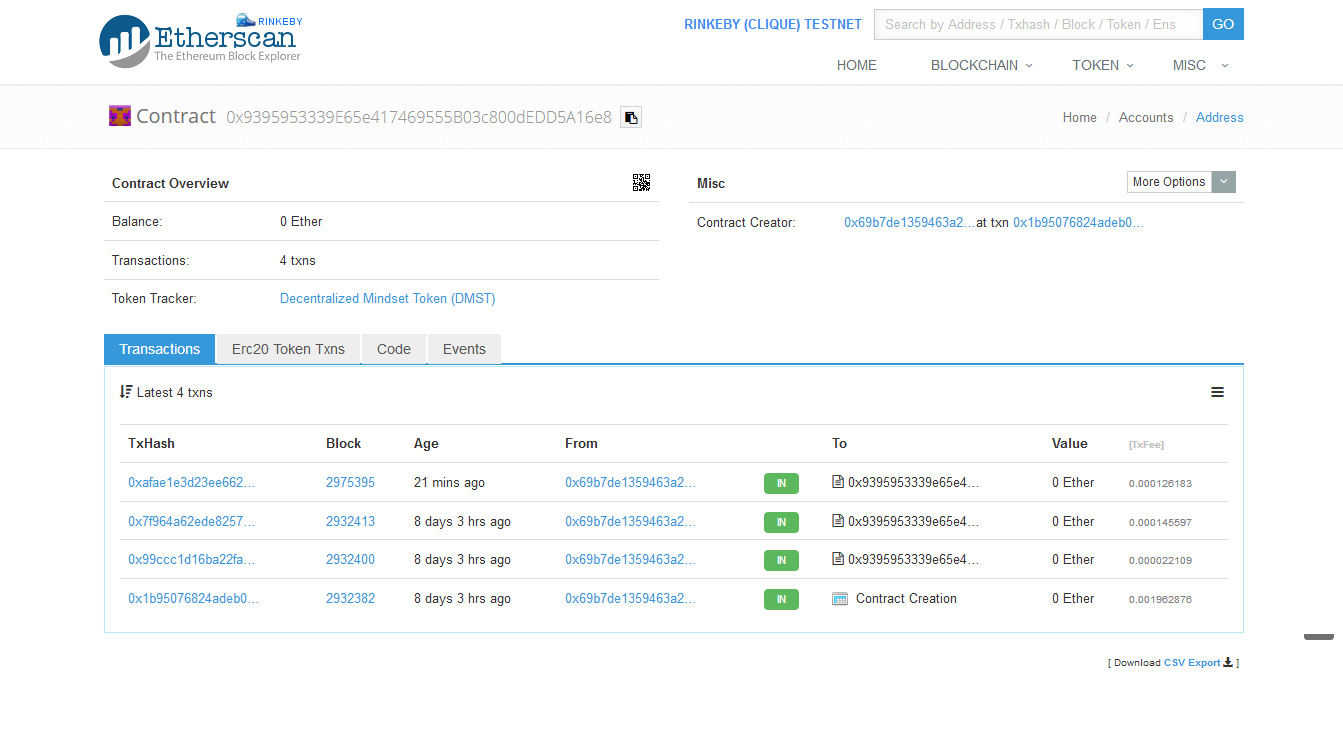Viewport: 1343px width, 737px height.
Task: Open creation txn 0x1b95076824adeb0 in Misc panel
Action: (1078, 222)
